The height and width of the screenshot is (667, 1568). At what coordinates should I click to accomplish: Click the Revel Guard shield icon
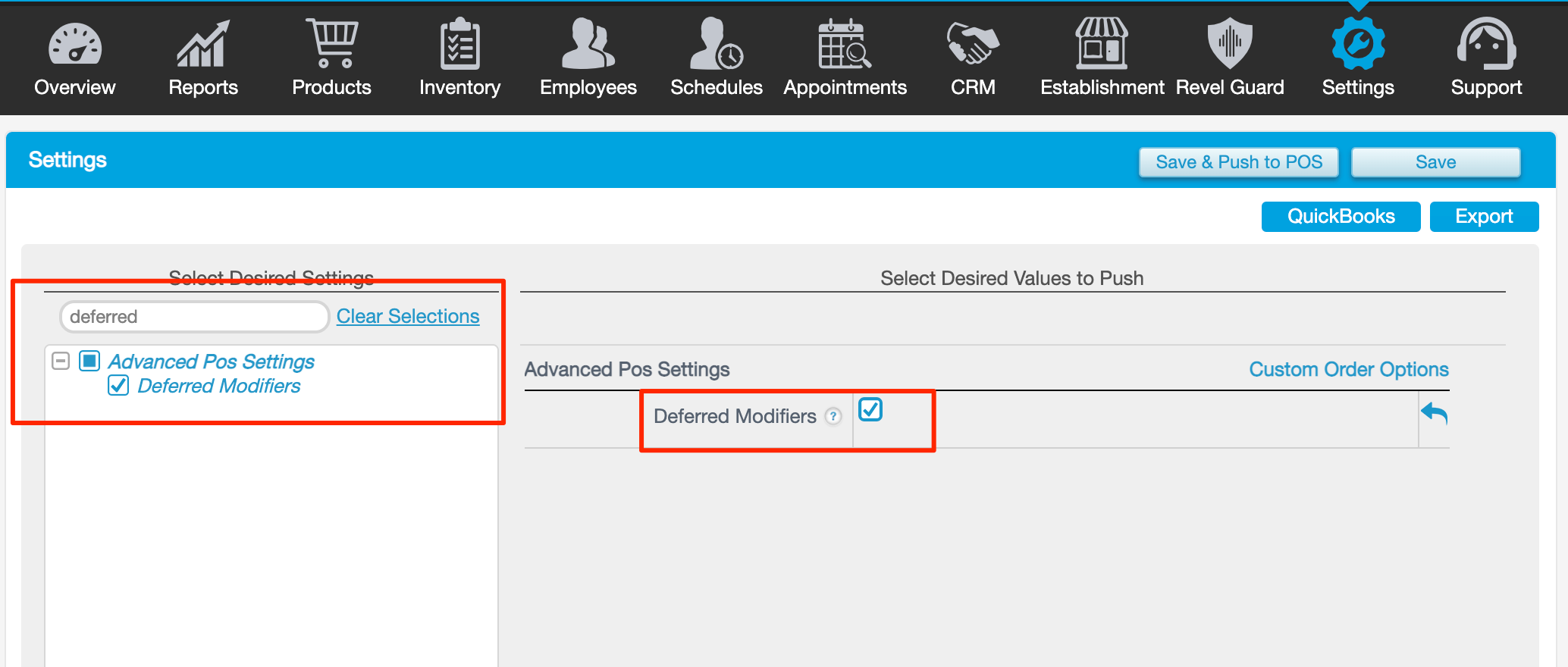coord(1229,44)
